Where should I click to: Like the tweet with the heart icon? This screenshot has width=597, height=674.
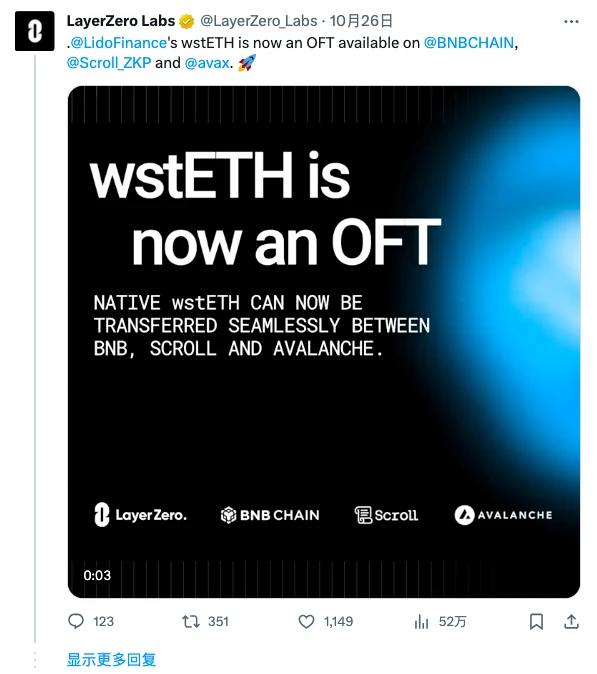coord(306,621)
